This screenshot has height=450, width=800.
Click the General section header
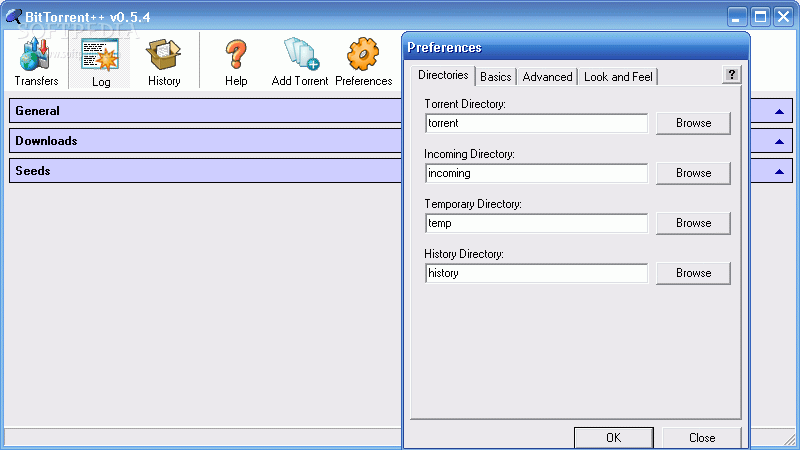pos(206,111)
